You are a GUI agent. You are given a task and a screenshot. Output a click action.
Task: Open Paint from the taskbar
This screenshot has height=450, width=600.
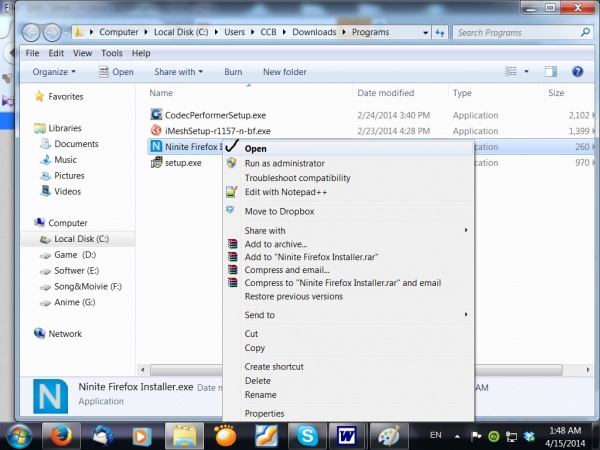tap(388, 436)
